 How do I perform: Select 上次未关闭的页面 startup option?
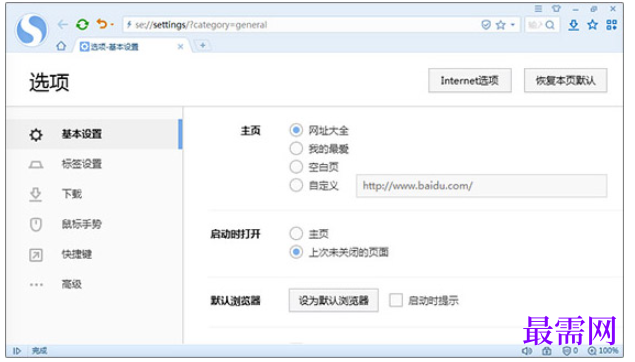click(296, 252)
